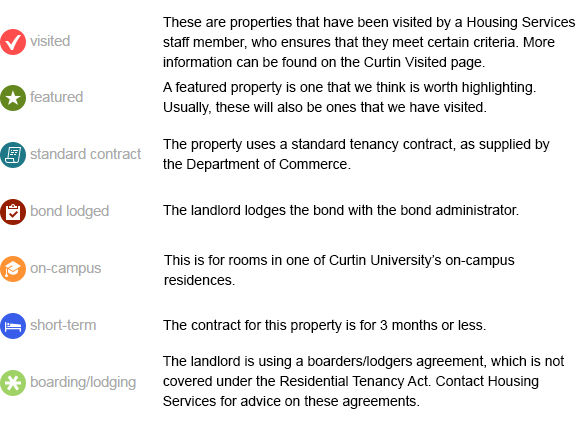Select the light green boarding/lodging asterisk icon

coord(13,383)
